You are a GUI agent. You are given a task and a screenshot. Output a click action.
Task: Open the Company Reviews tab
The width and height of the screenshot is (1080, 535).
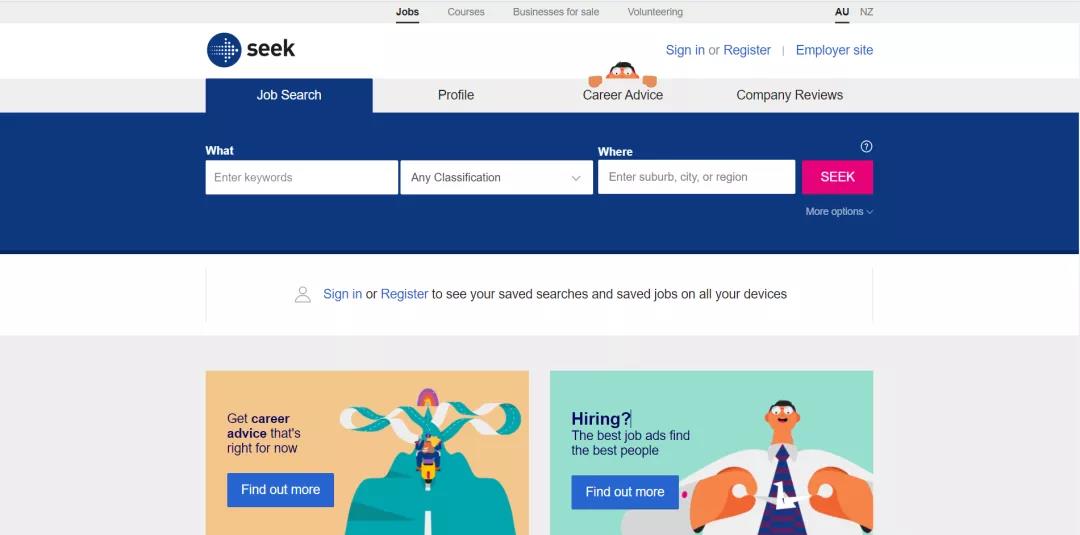tap(789, 95)
